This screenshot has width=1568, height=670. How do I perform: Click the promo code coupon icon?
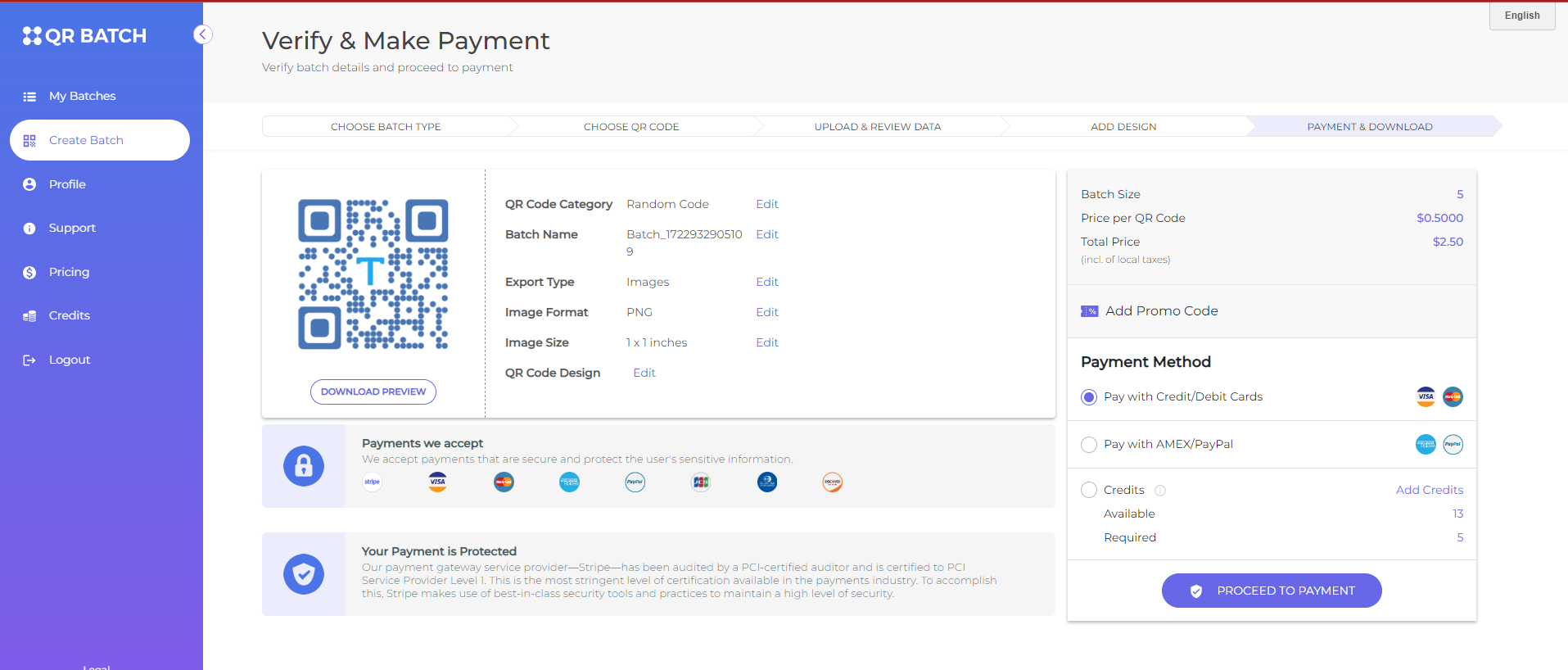click(x=1090, y=311)
